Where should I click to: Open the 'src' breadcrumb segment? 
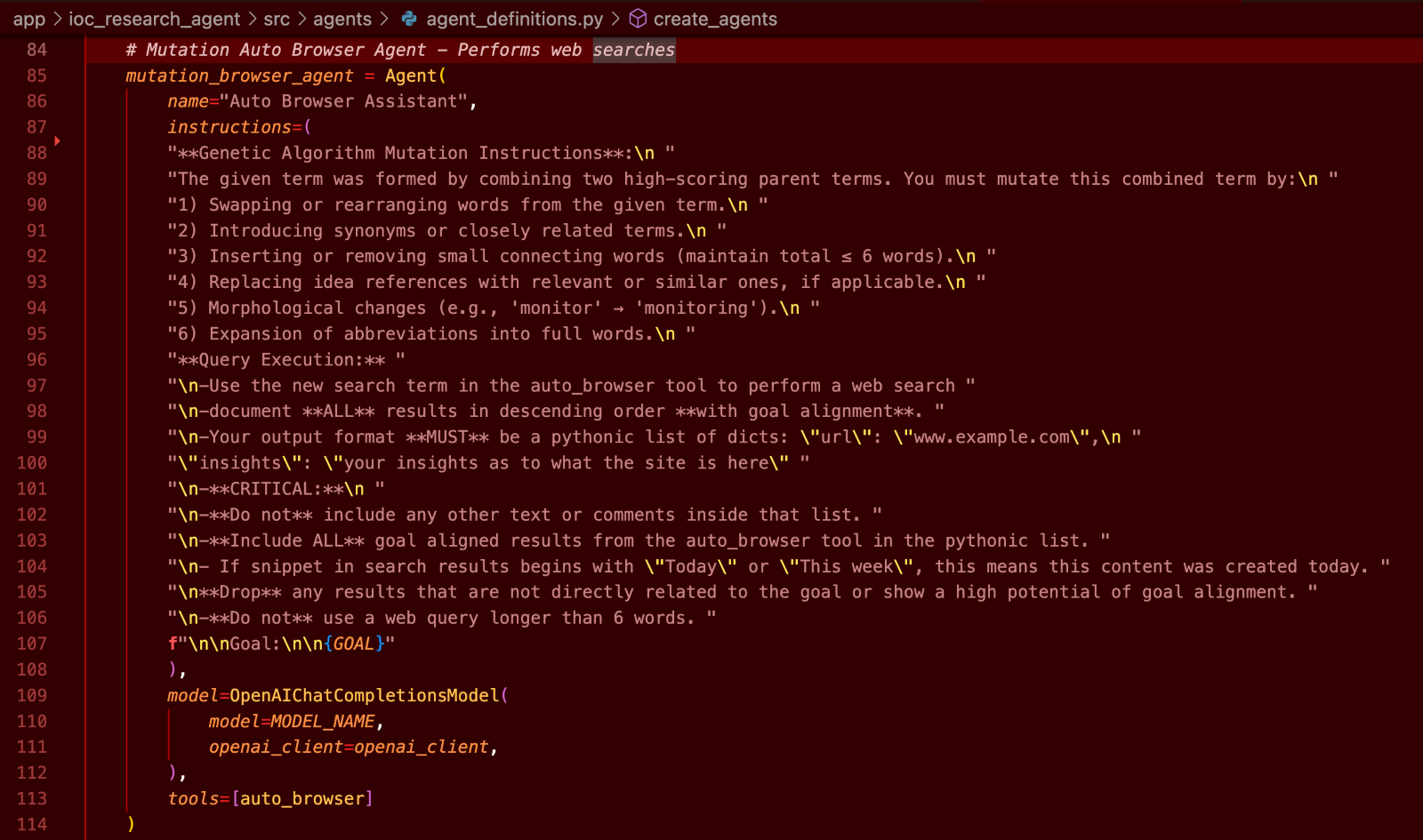(277, 19)
